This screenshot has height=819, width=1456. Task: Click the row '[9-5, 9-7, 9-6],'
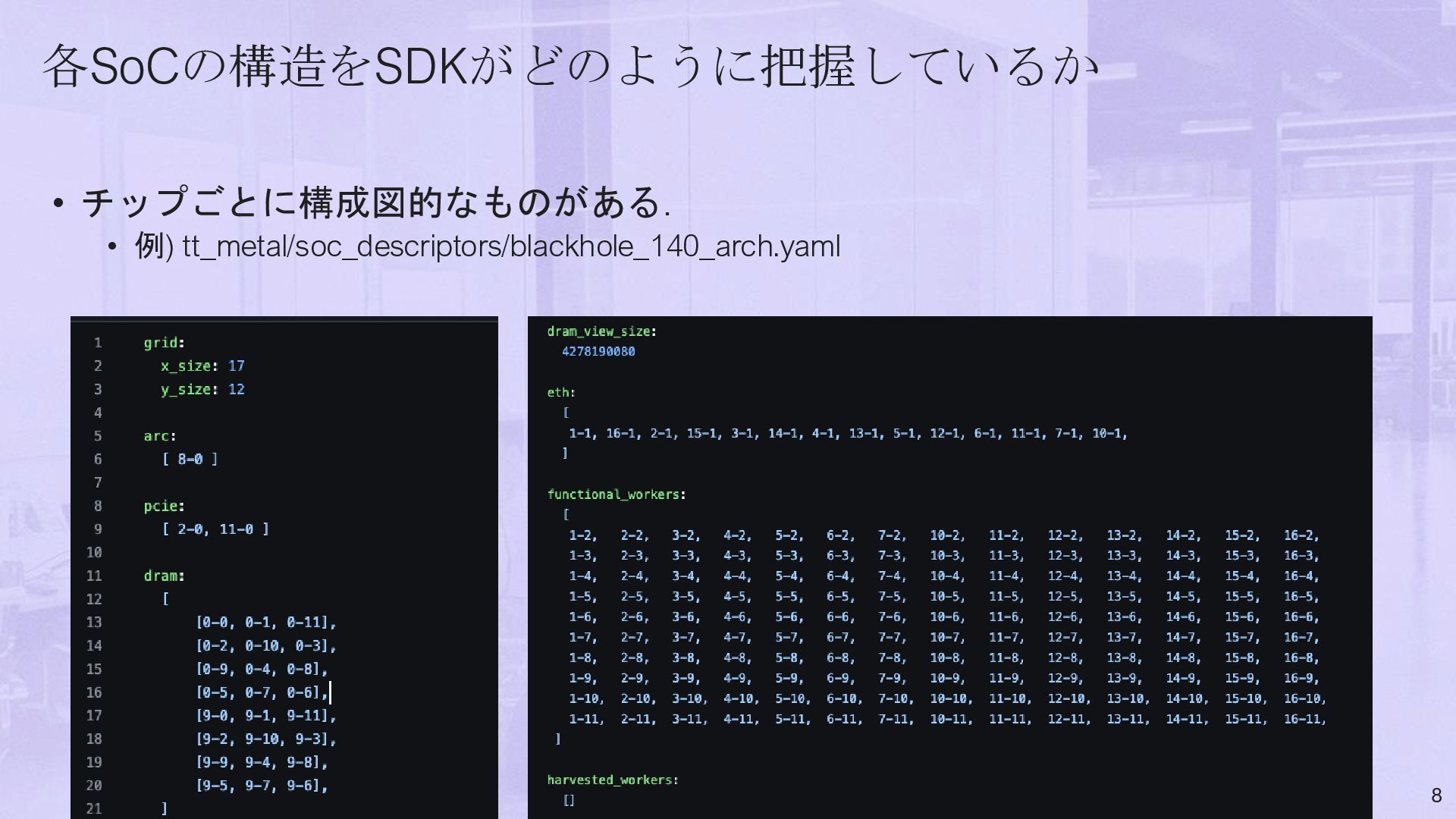pyautogui.click(x=262, y=786)
